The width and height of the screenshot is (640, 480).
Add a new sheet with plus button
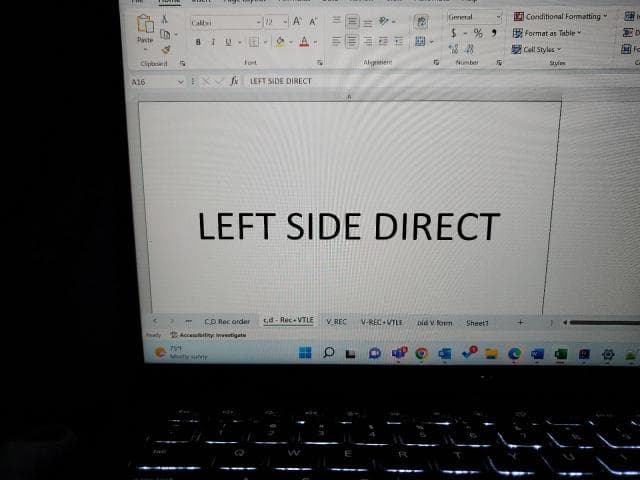click(520, 322)
